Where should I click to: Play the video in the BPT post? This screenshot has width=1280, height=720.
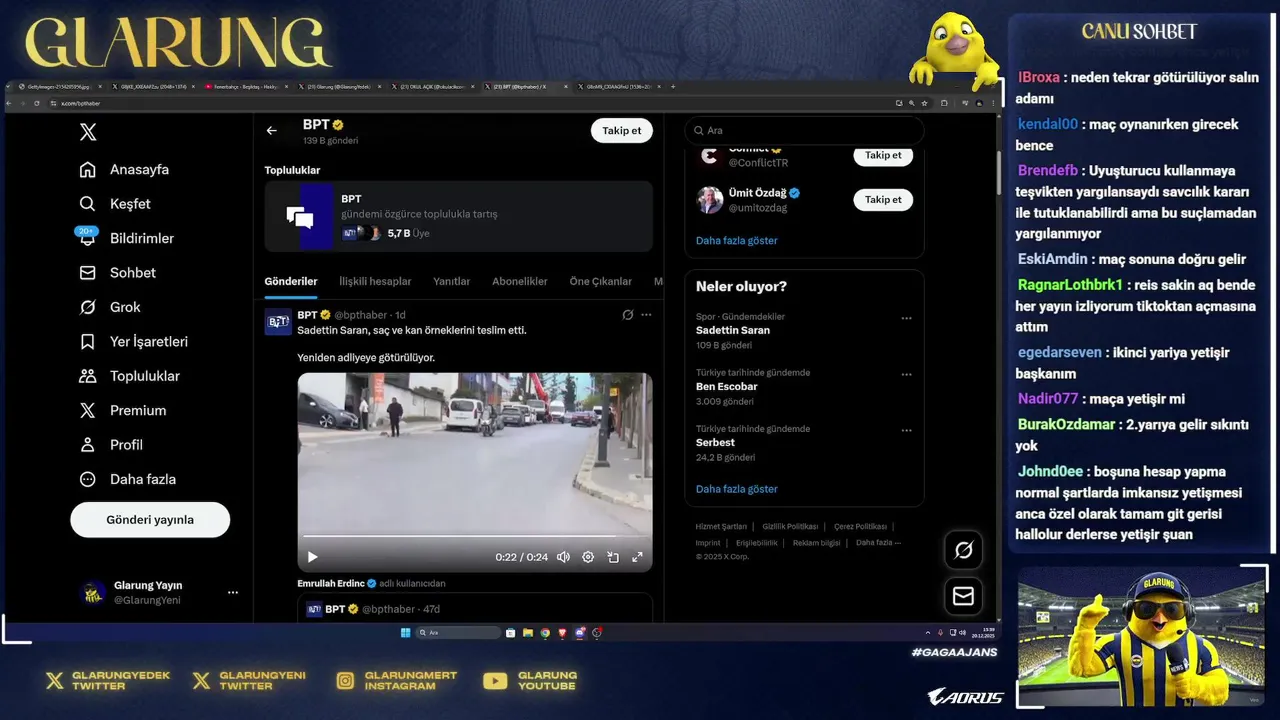pyautogui.click(x=312, y=557)
